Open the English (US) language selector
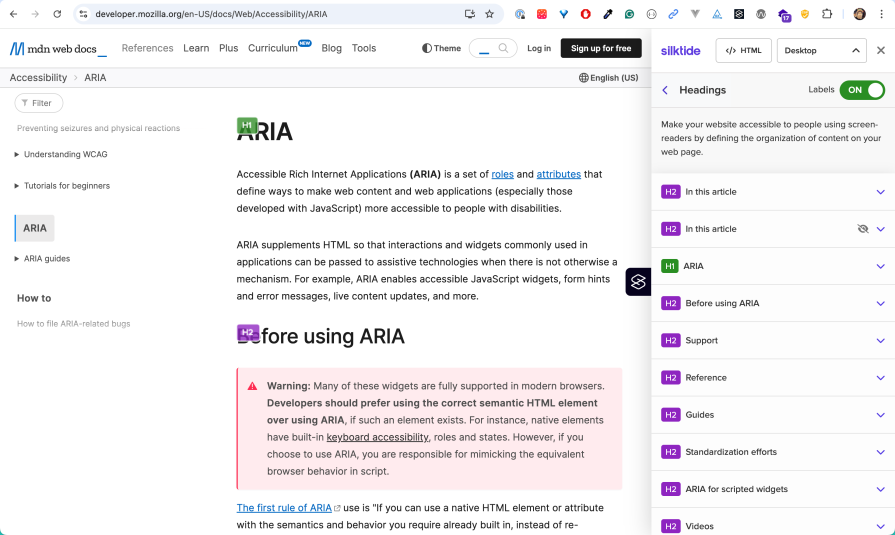 [x=608, y=78]
